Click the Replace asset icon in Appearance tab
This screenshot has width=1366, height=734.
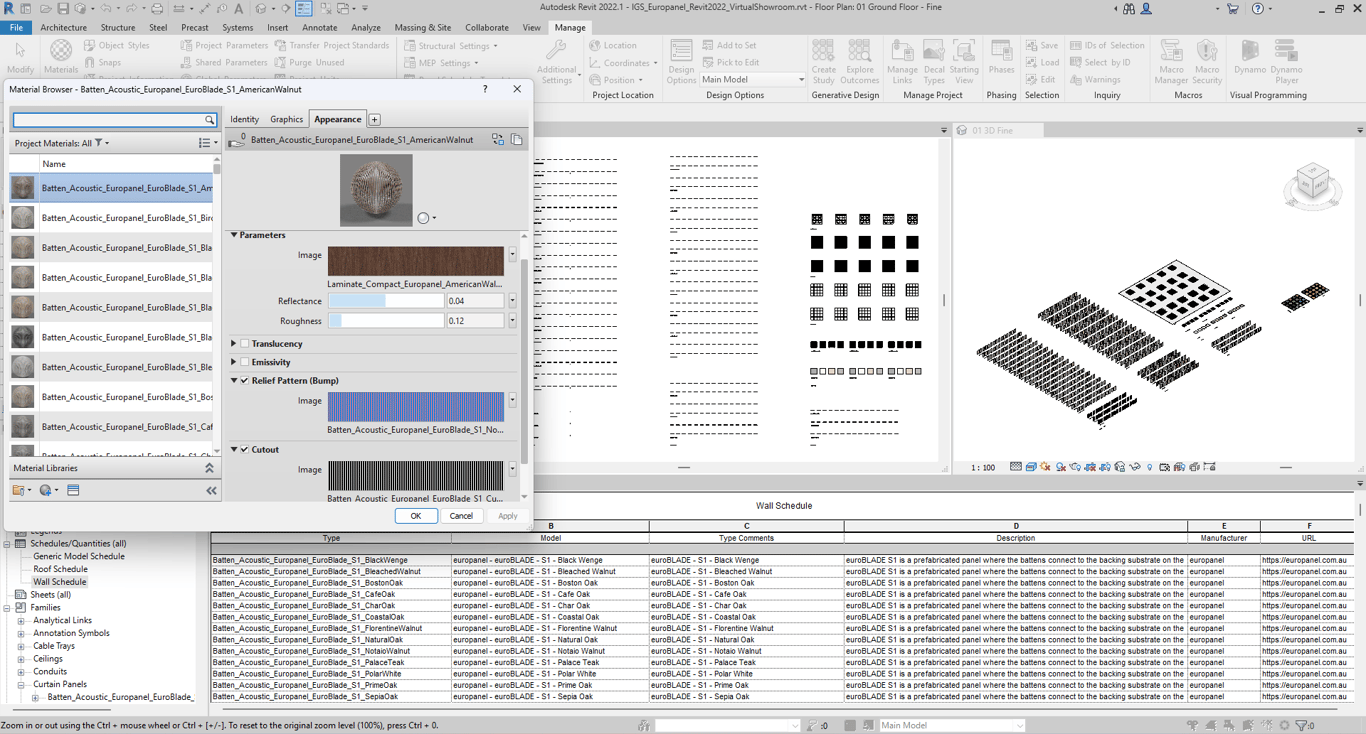[497, 140]
